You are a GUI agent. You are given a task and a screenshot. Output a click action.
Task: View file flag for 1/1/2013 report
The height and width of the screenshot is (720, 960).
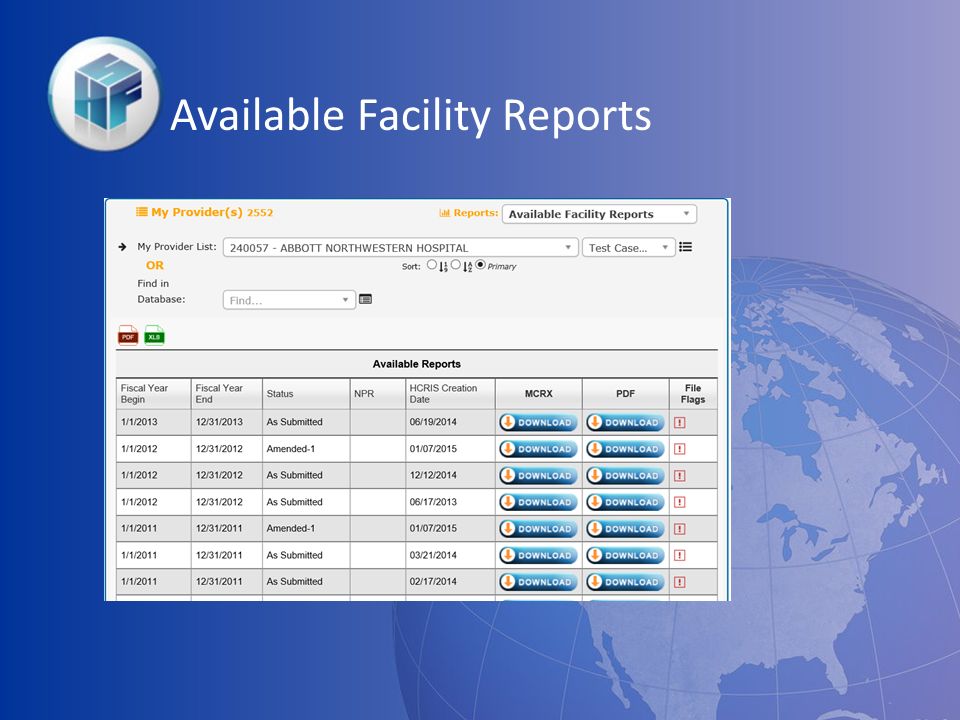(680, 422)
